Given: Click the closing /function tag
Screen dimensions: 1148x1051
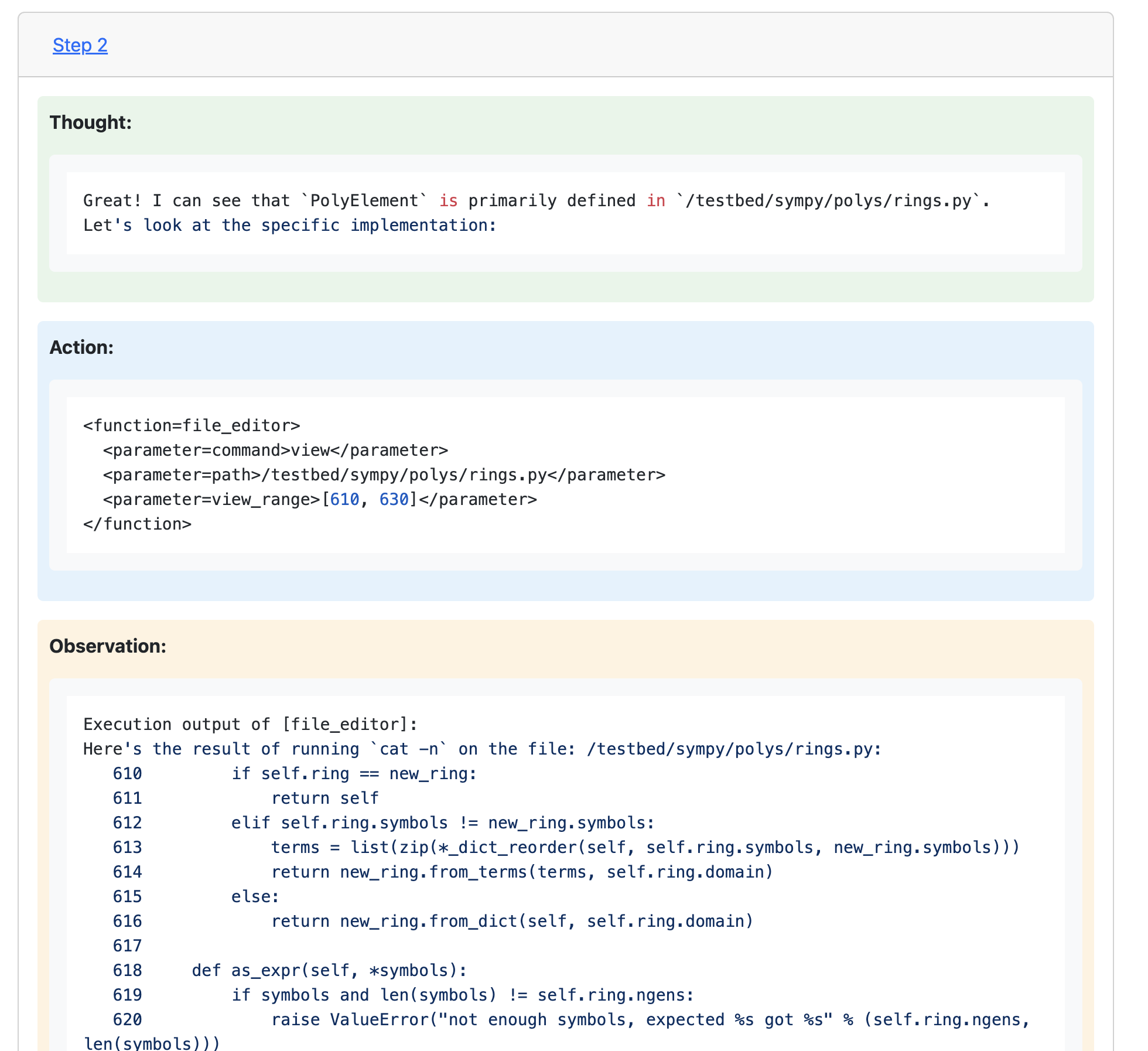Looking at the screenshot, I should (137, 524).
